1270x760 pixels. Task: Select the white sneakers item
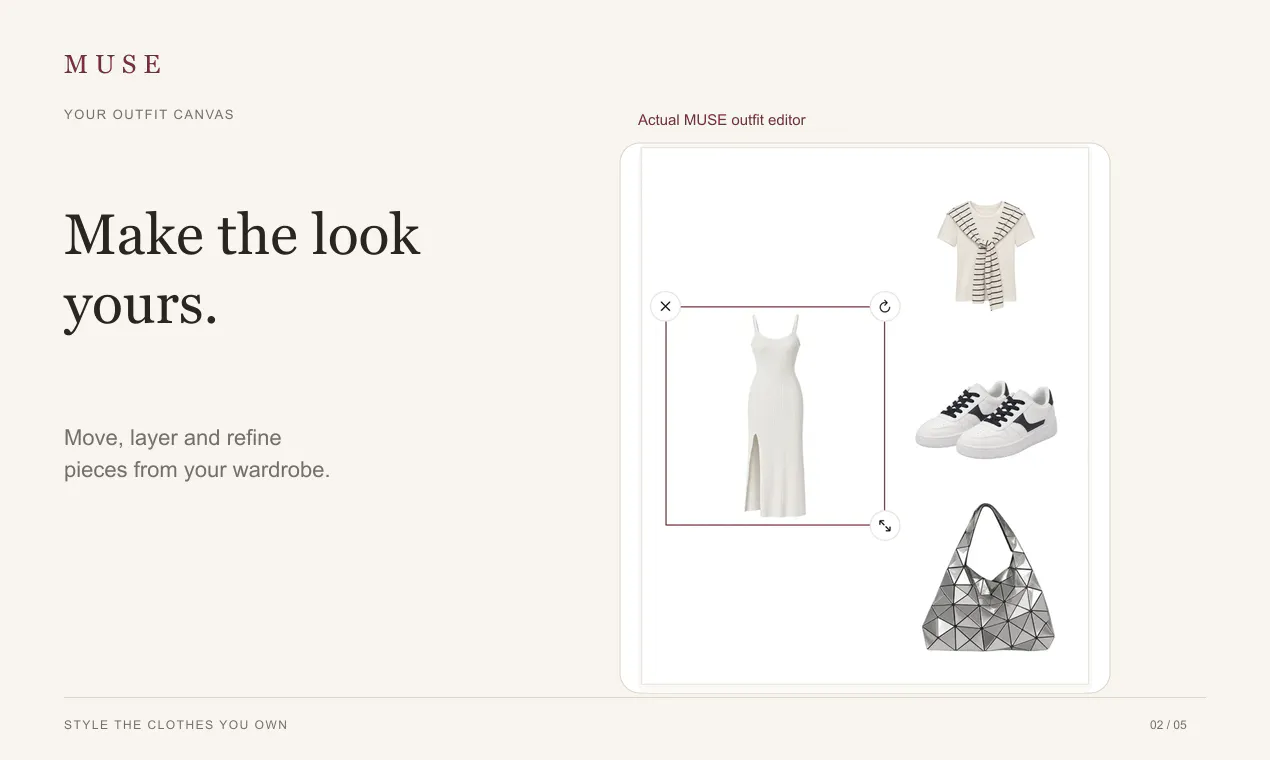pos(987,420)
